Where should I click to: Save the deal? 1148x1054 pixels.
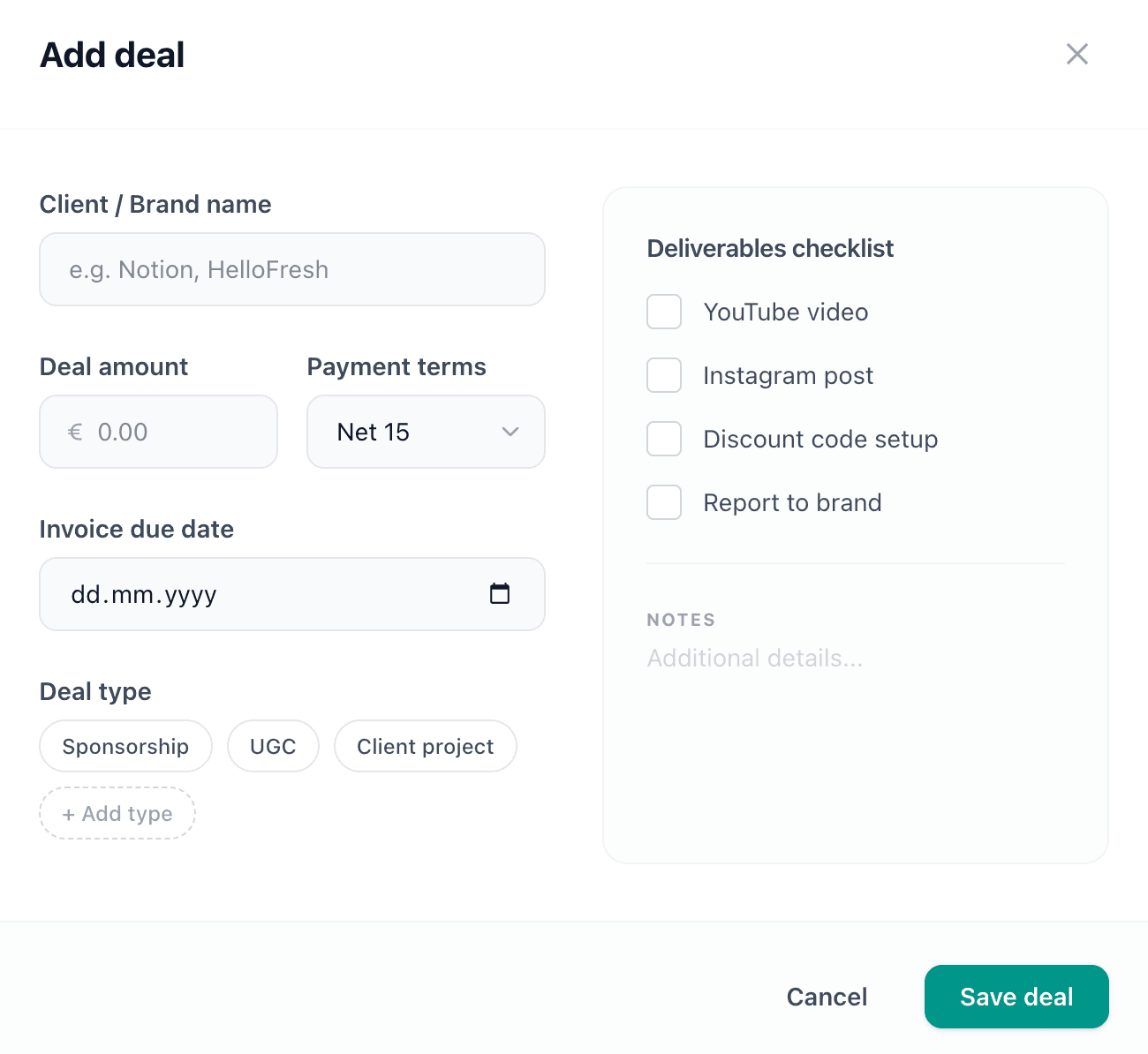1016,996
